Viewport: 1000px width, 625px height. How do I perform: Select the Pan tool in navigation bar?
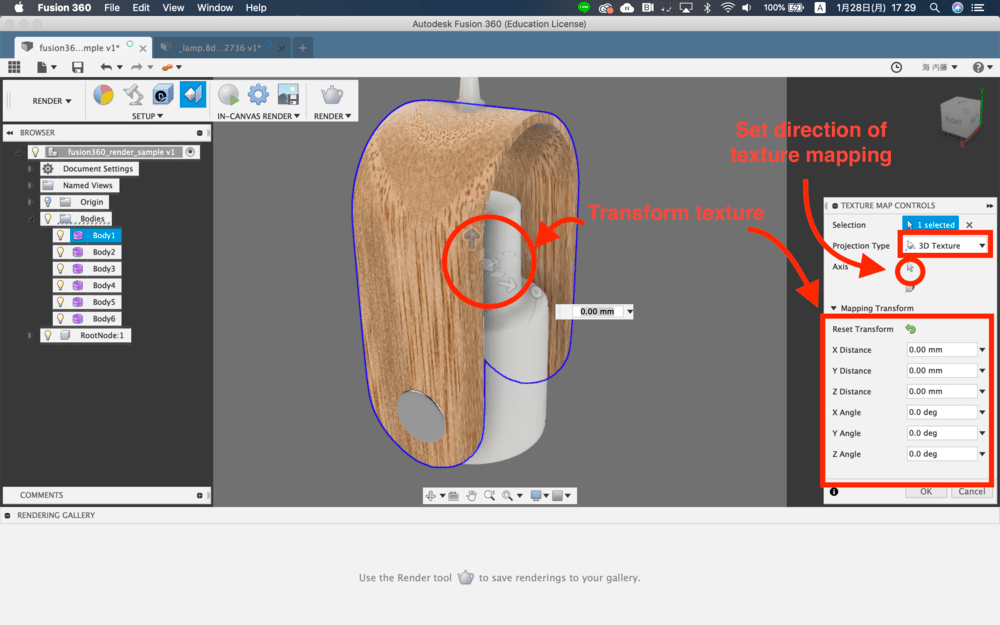tap(472, 495)
